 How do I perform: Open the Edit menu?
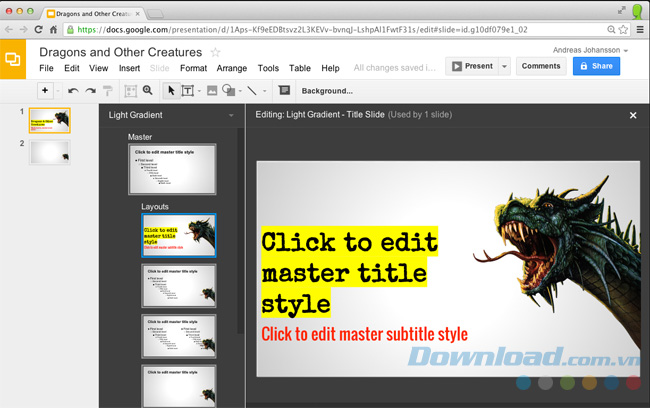point(72,68)
